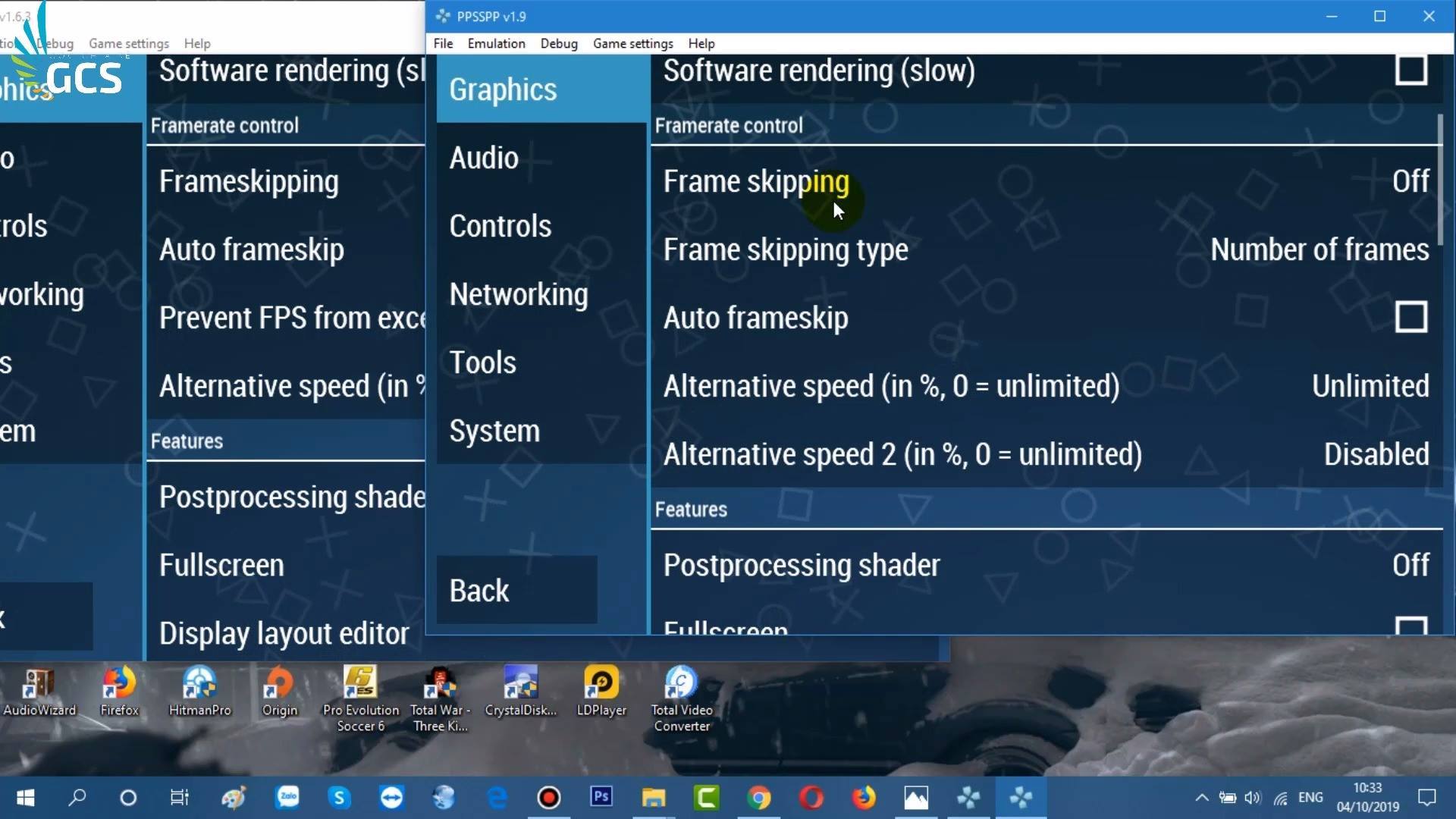
Task: Open the CrystalDisk desktop shortcut
Action: 520,692
